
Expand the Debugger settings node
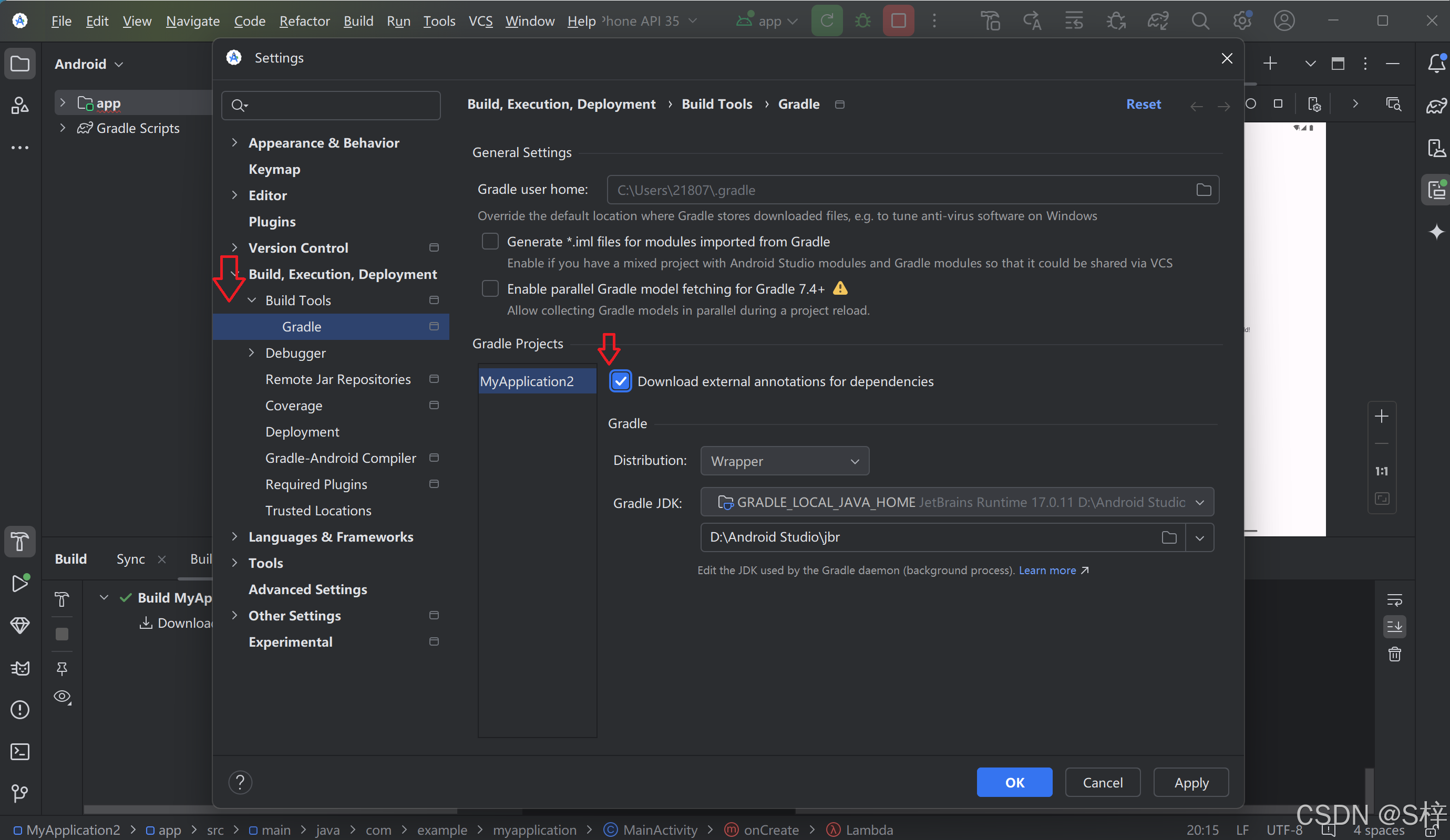pyautogui.click(x=251, y=352)
